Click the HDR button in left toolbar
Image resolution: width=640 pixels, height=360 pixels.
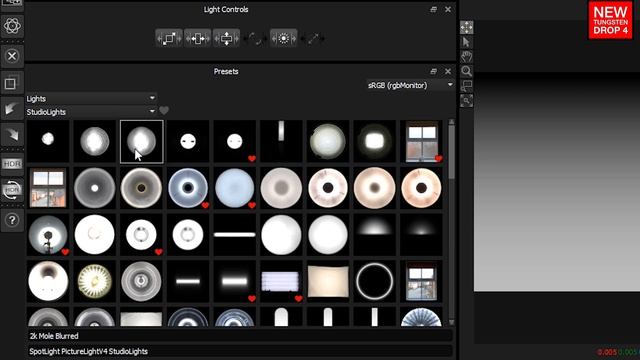[x=12, y=164]
